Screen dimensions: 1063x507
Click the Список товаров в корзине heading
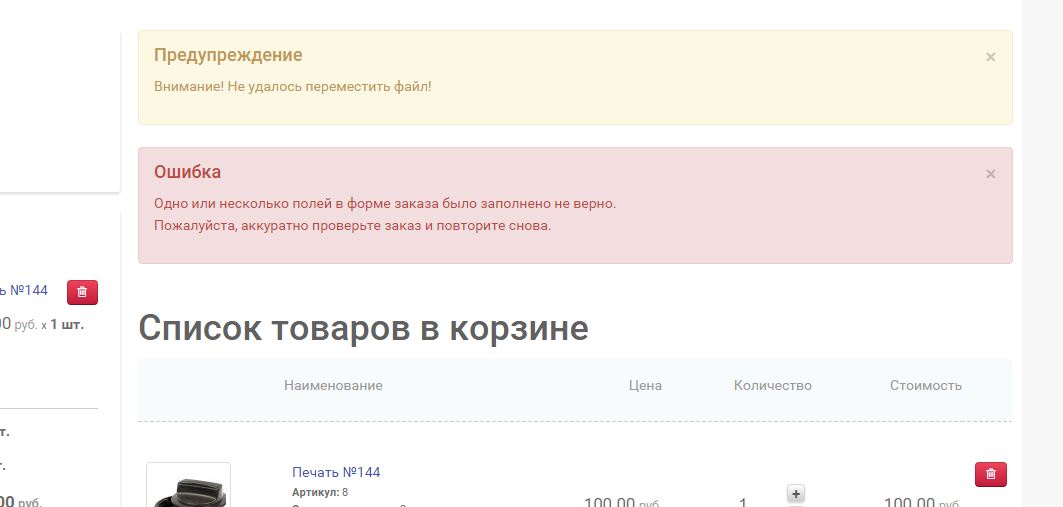pos(363,328)
